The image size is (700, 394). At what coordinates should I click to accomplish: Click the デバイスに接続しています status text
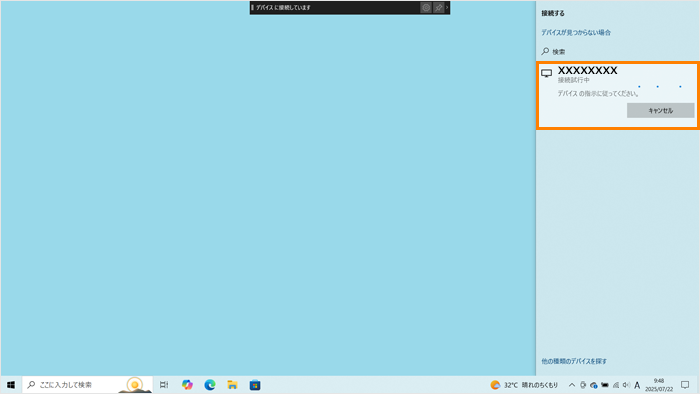click(283, 8)
